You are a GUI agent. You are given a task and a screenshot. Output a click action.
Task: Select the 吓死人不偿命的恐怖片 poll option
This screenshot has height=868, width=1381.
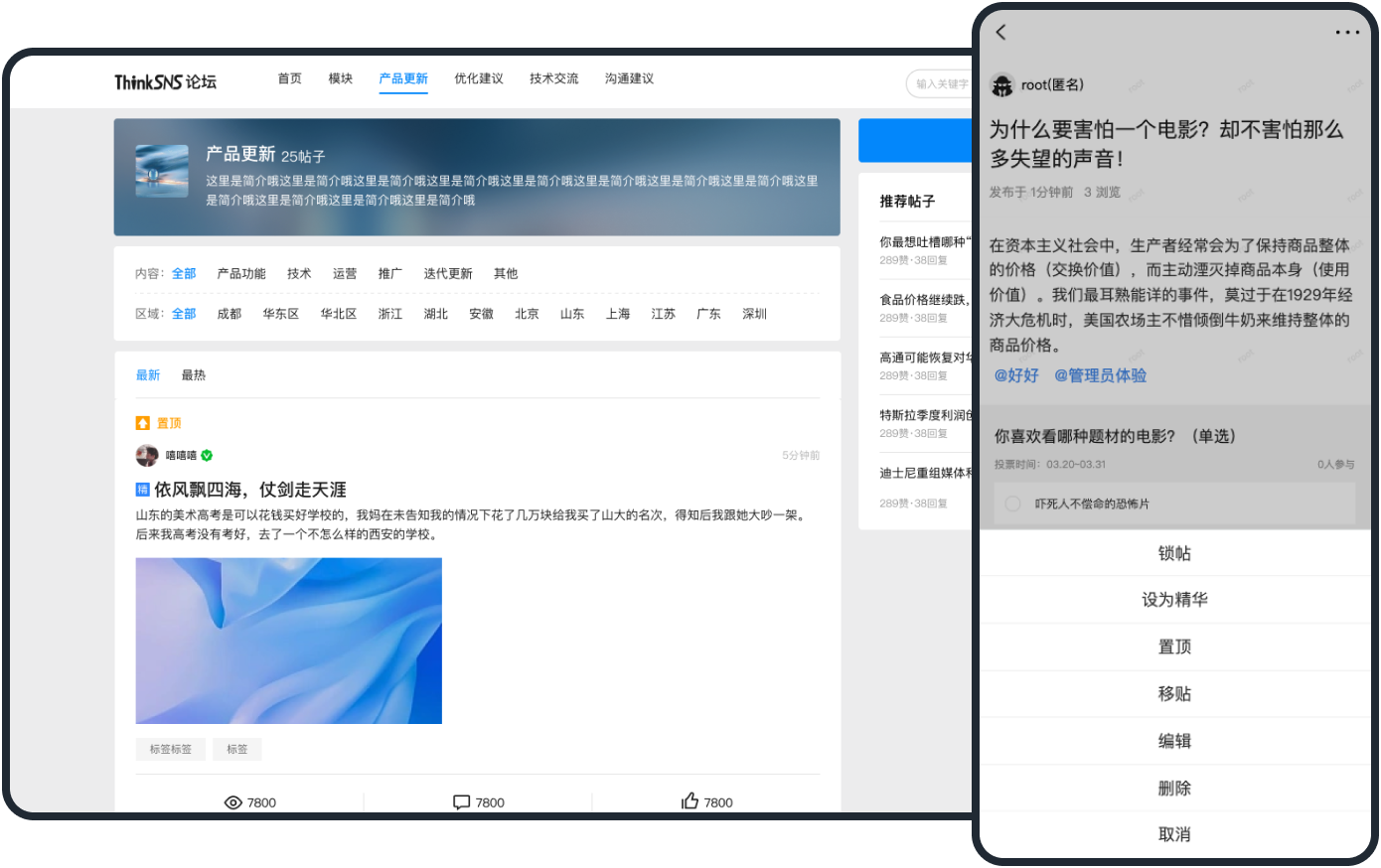[1174, 505]
